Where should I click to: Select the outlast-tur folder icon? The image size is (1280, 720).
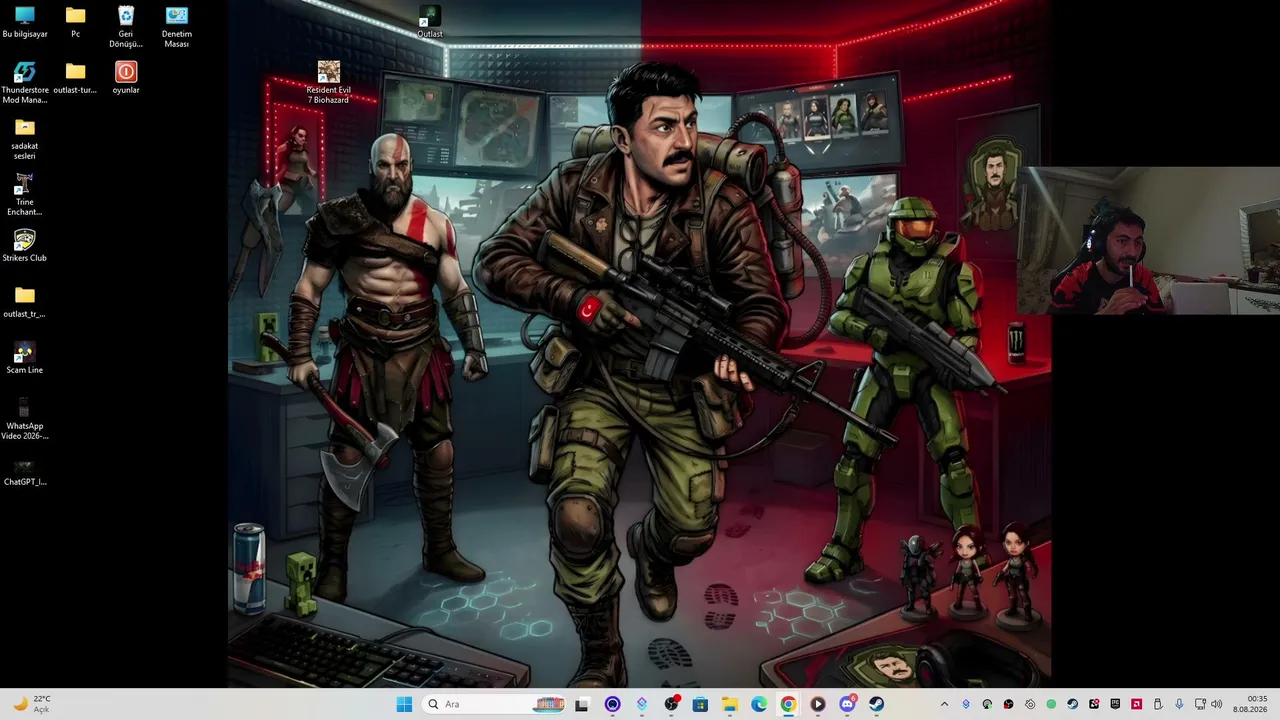tap(75, 78)
